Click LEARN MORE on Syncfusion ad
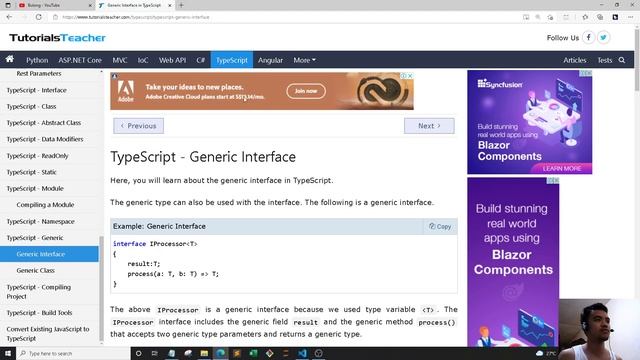640x360 pixels. [x=562, y=168]
